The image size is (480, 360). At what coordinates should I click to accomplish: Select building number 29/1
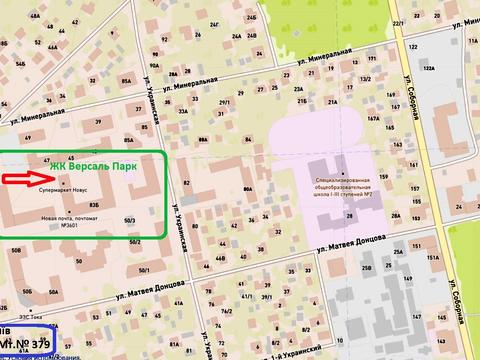pyautogui.click(x=224, y=103)
